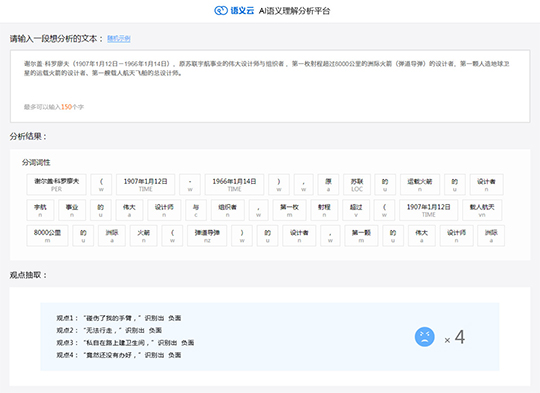Click the AI语义理解分析平台 title text
This screenshot has width=540, height=393.
294,11
